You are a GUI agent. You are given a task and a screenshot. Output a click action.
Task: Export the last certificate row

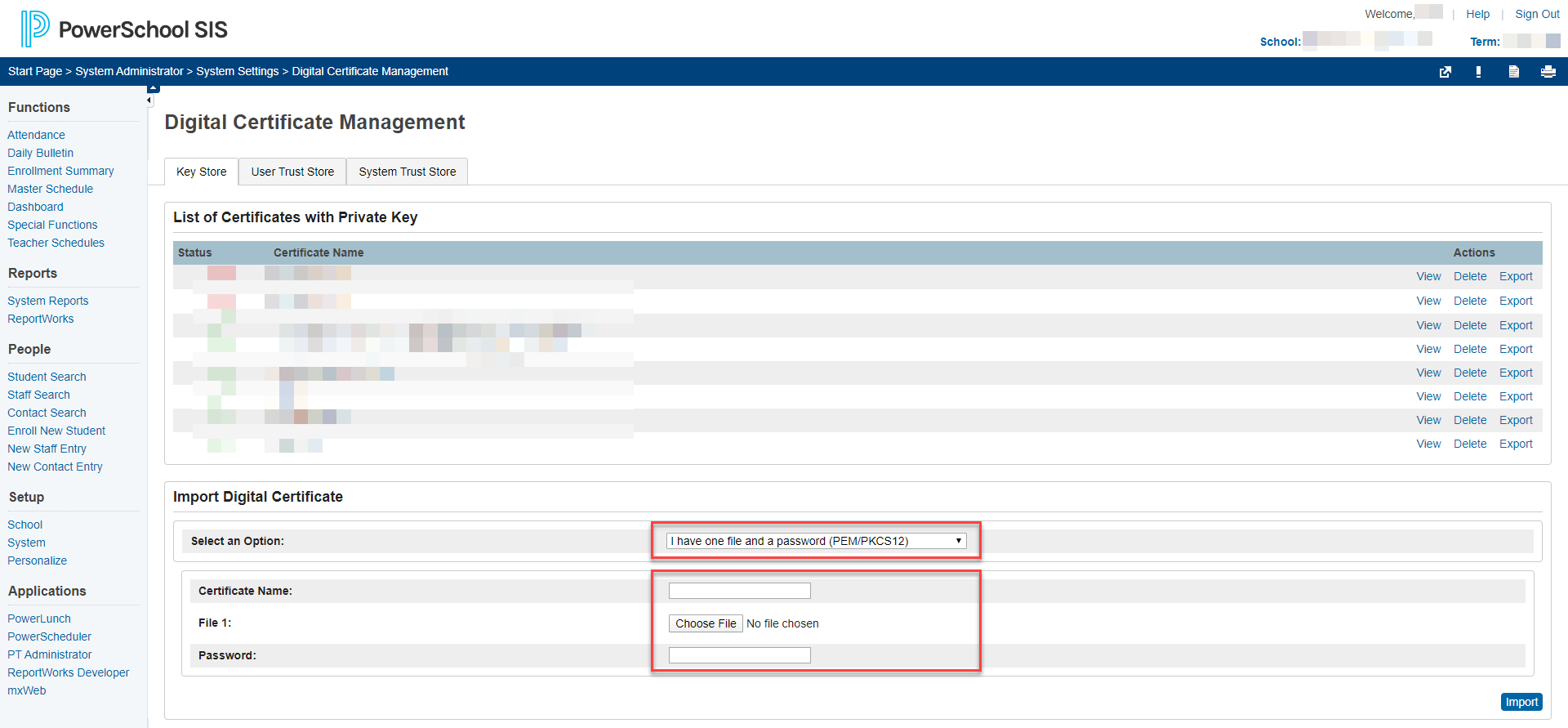click(1516, 444)
